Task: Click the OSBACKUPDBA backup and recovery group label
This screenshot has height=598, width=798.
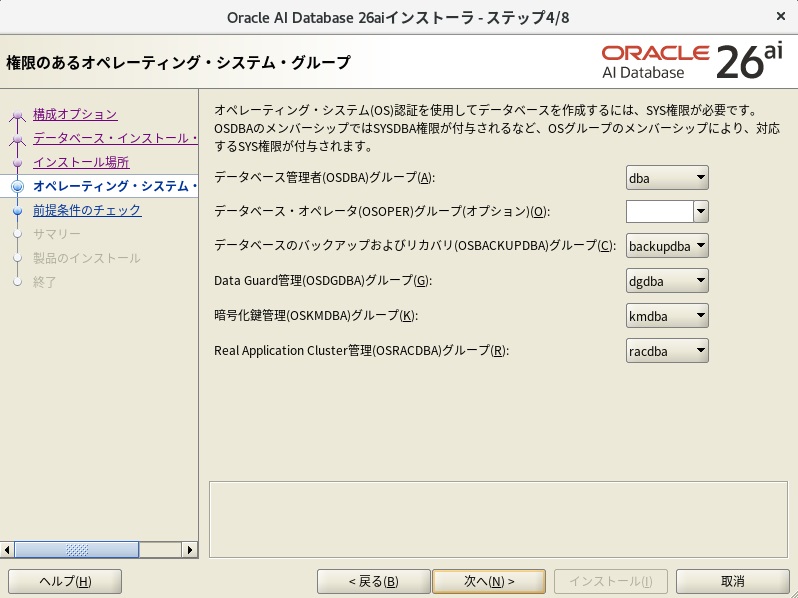Action: (x=415, y=246)
